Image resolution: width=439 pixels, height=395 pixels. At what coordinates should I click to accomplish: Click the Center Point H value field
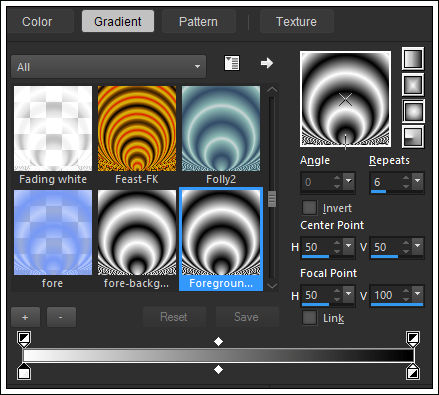(317, 247)
